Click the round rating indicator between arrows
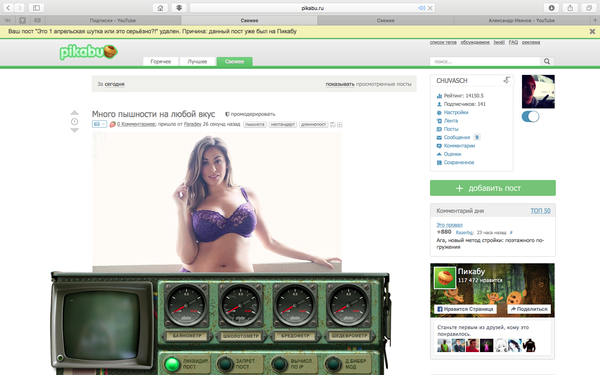 pyautogui.click(x=75, y=121)
